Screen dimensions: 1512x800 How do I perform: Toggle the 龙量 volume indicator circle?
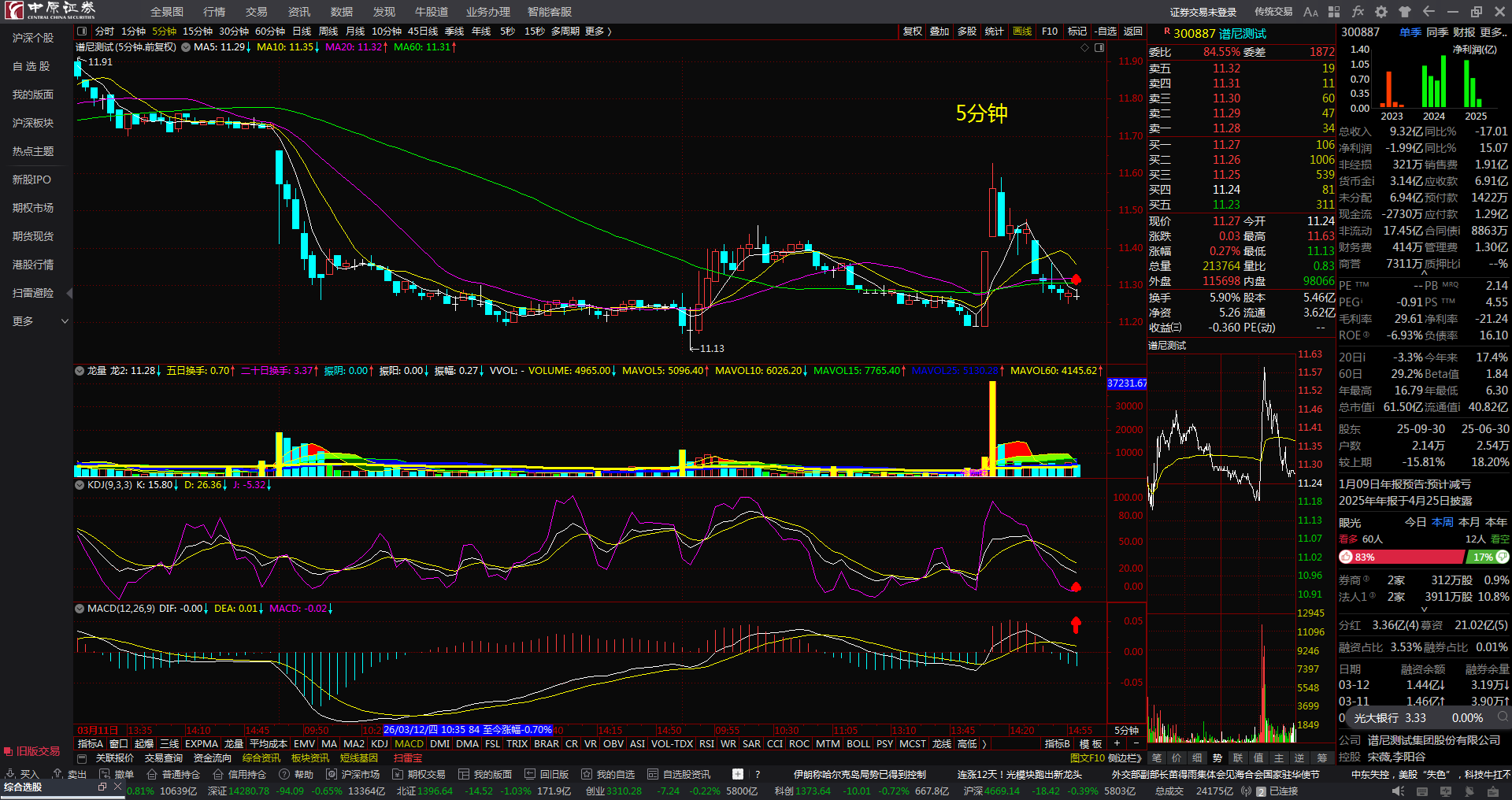[x=80, y=370]
